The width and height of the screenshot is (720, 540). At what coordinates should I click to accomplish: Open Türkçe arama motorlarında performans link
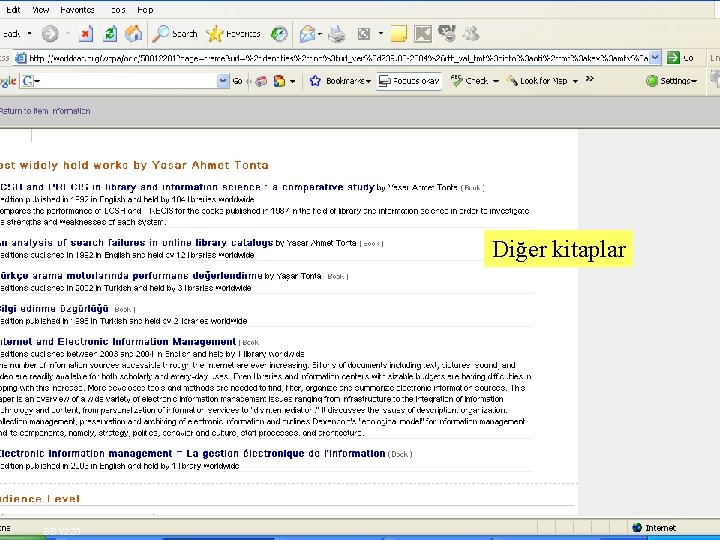[x=131, y=276]
